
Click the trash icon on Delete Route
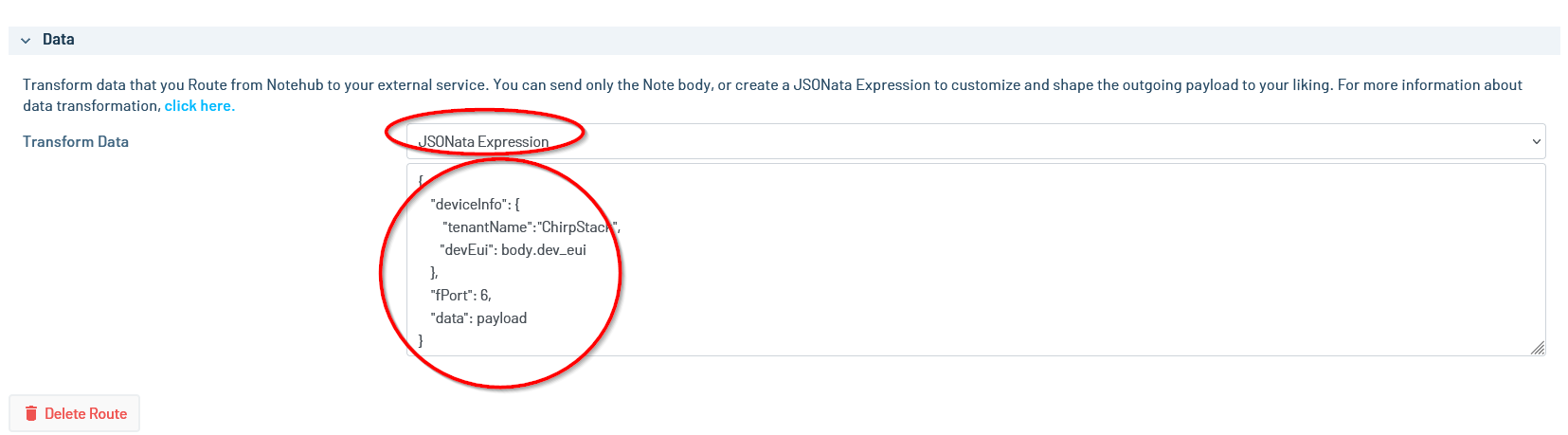[31, 413]
